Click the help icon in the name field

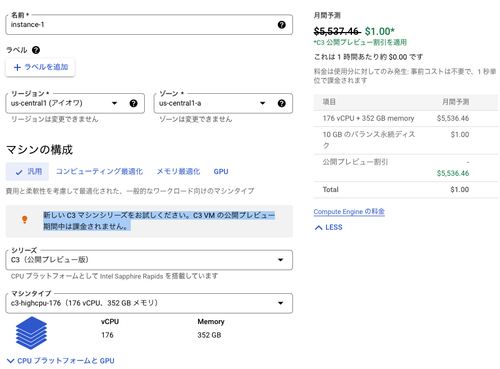tap(282, 25)
